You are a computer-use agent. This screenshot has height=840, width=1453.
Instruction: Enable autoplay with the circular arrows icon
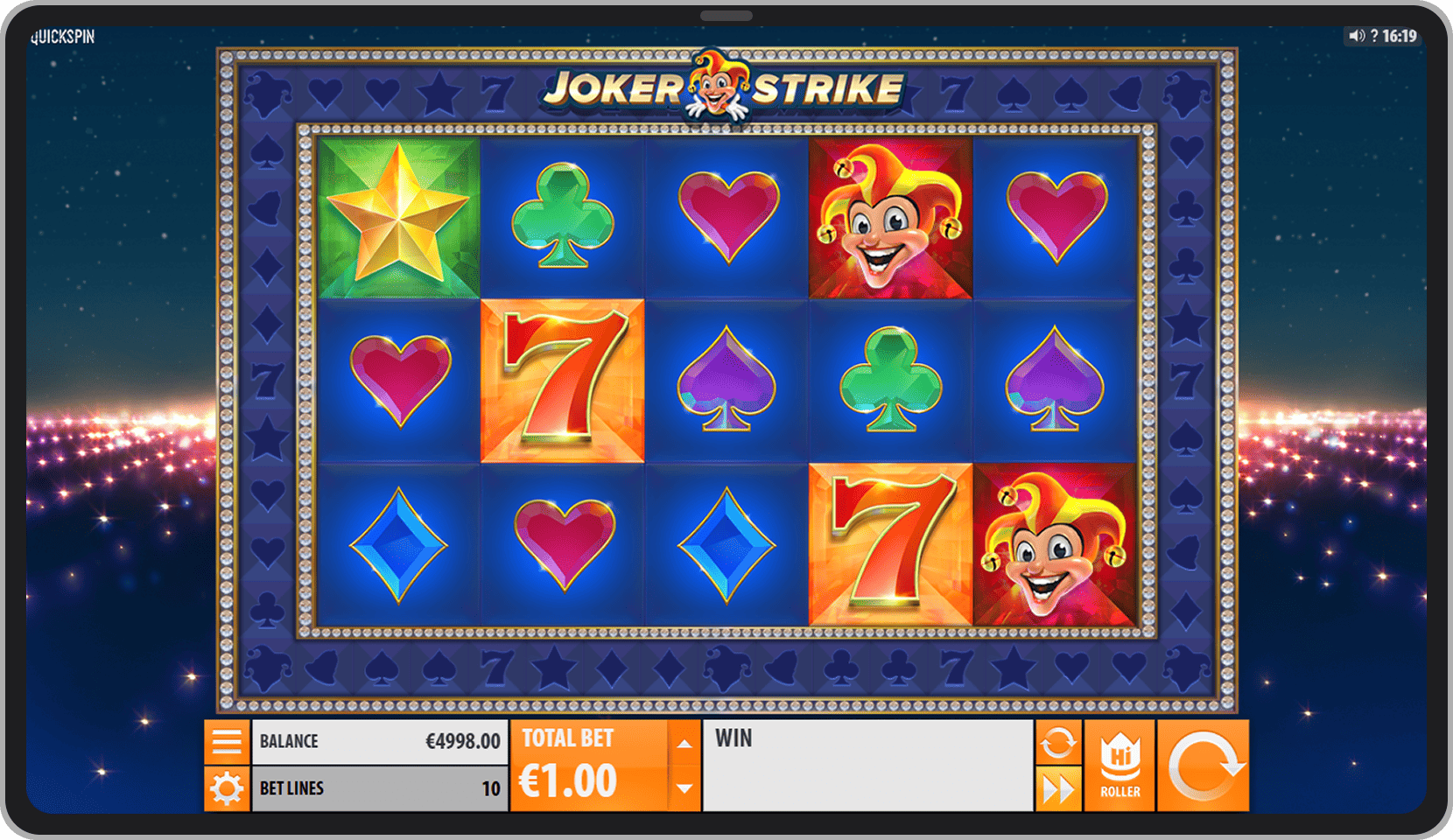click(x=1058, y=743)
